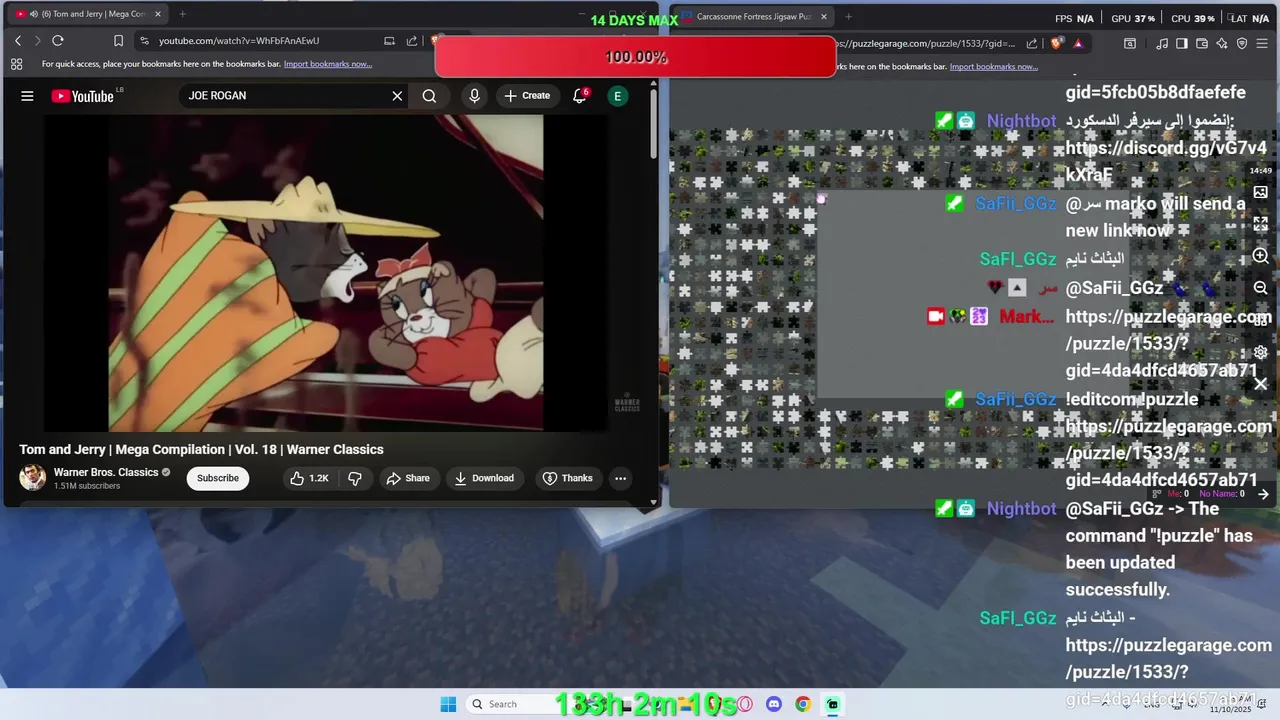Like the video with 1.2K likes
The image size is (1280, 720).
(309, 478)
